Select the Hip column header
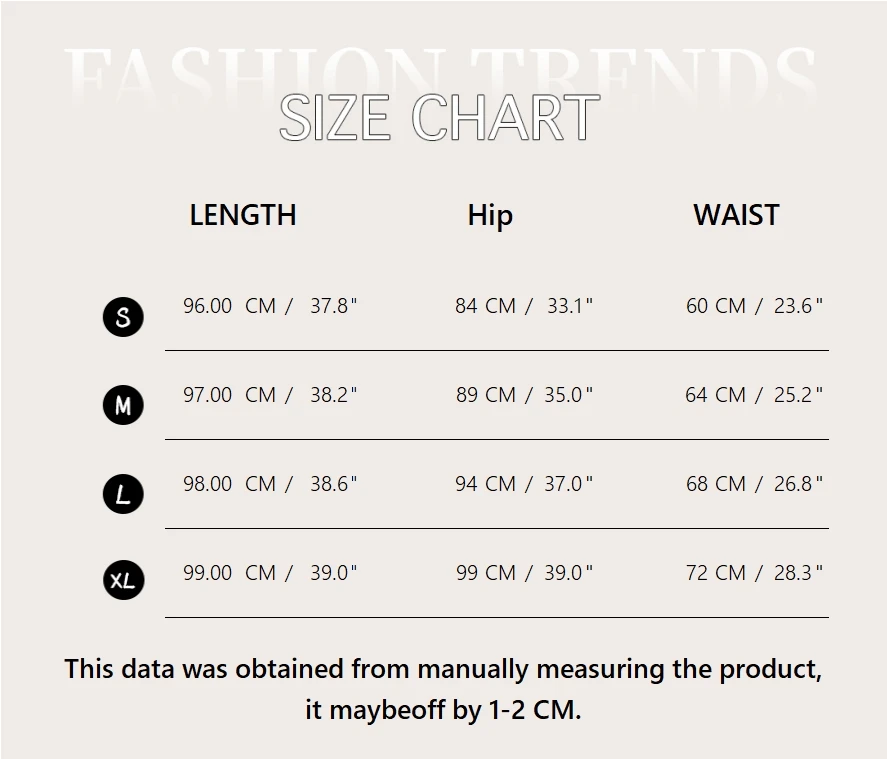 pyautogui.click(x=490, y=215)
